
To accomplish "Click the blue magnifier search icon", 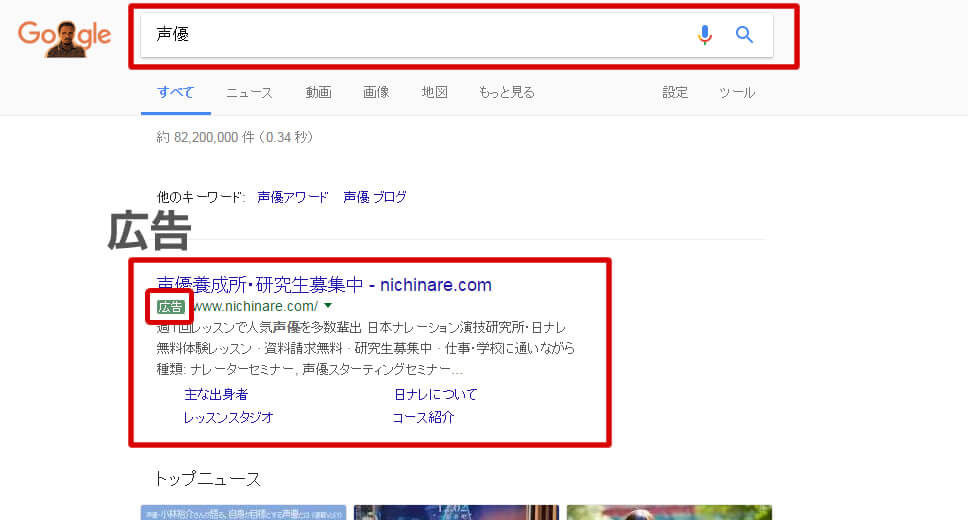I will [745, 35].
